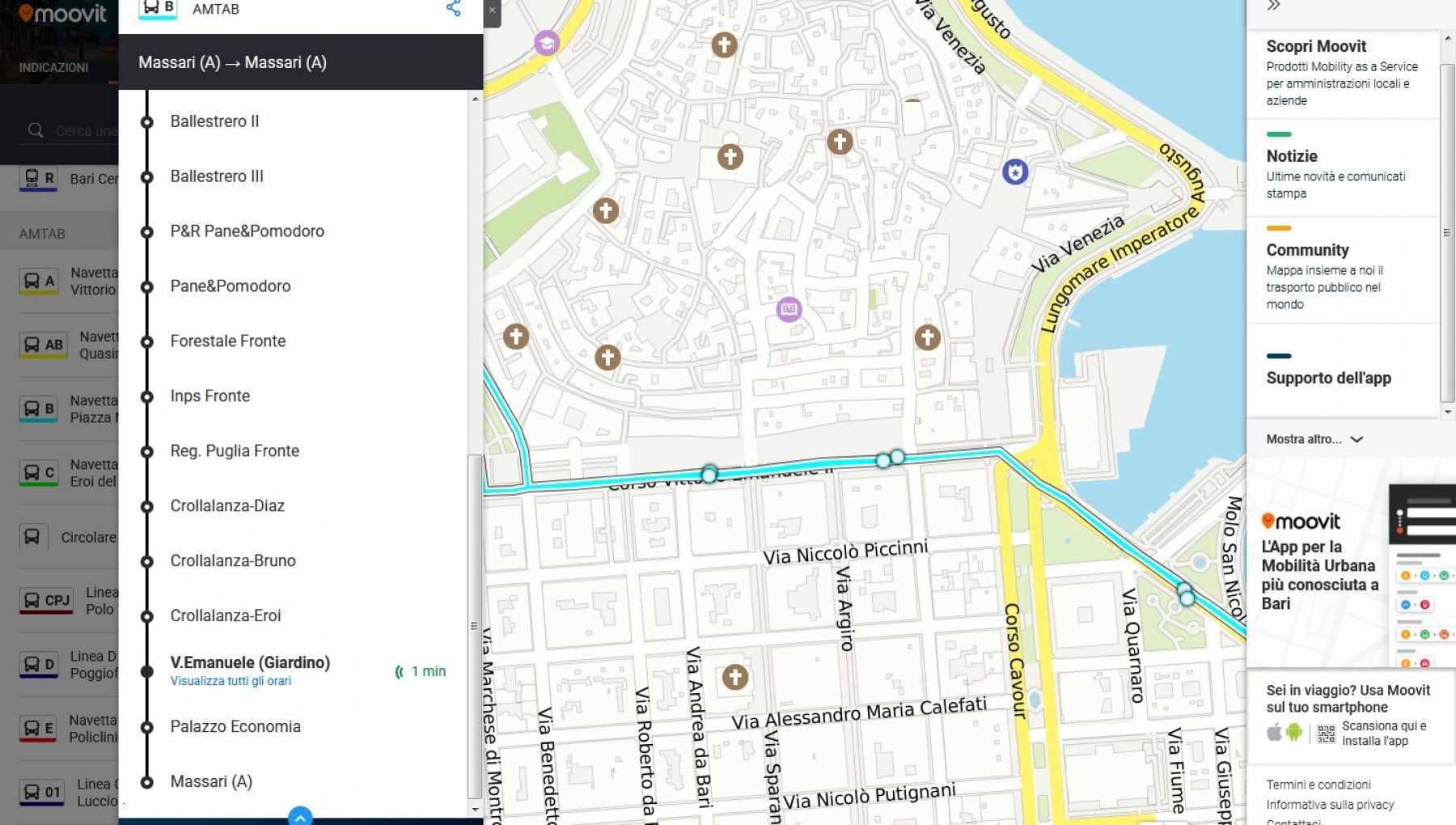The width and height of the screenshot is (1456, 825).
Task: Click the blue police marker on map
Action: (1015, 171)
